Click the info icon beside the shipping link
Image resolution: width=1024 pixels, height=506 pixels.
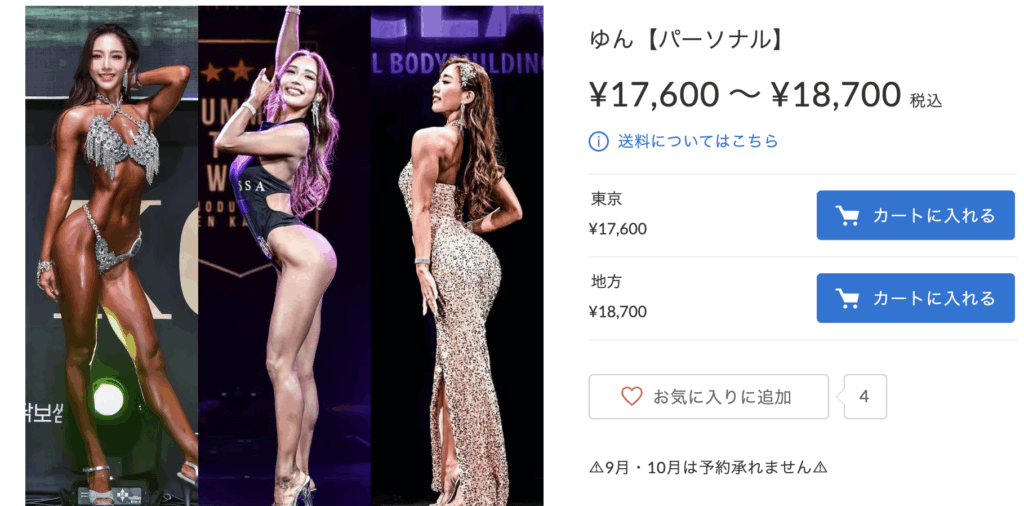pyautogui.click(x=598, y=141)
